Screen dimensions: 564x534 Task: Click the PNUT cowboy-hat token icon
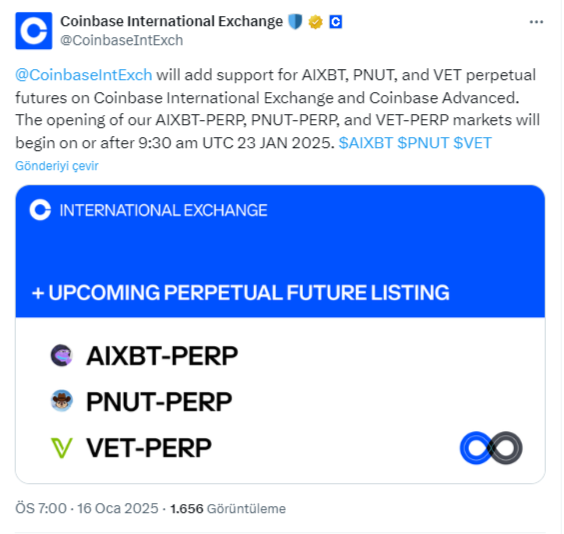(x=62, y=401)
